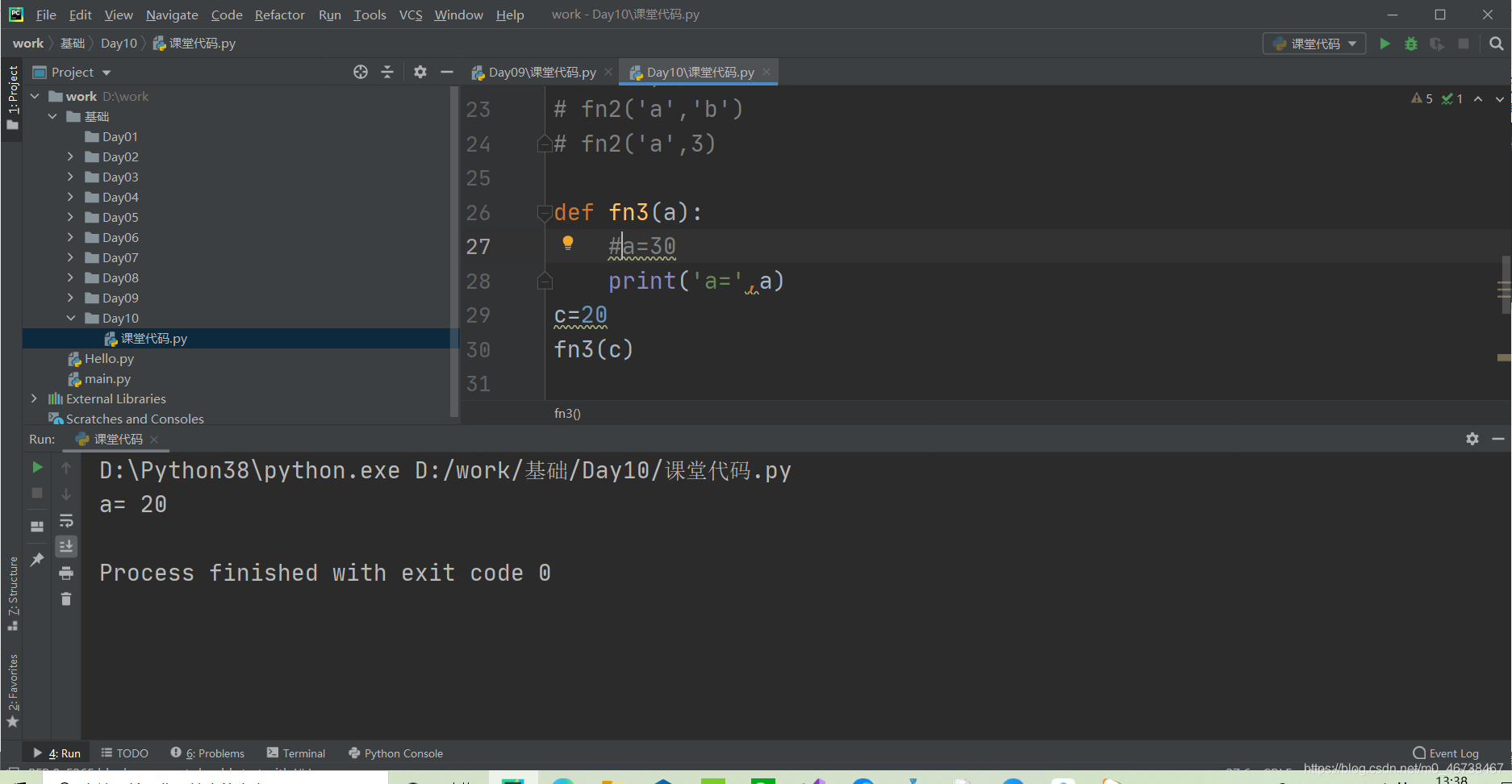This screenshot has height=784, width=1512.
Task: Select Scratches and Consoles node
Action: click(135, 419)
